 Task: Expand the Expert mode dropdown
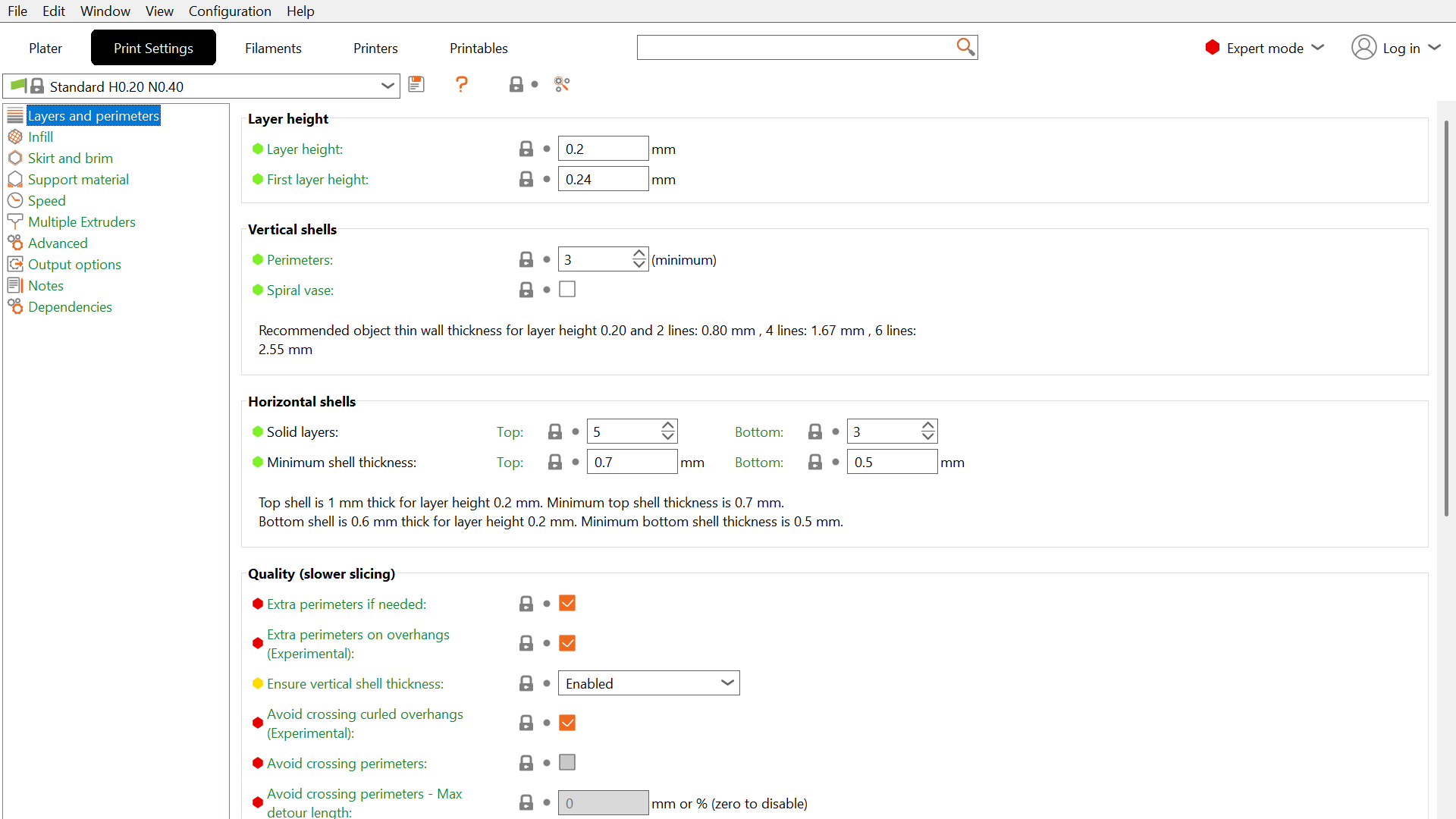(1318, 47)
